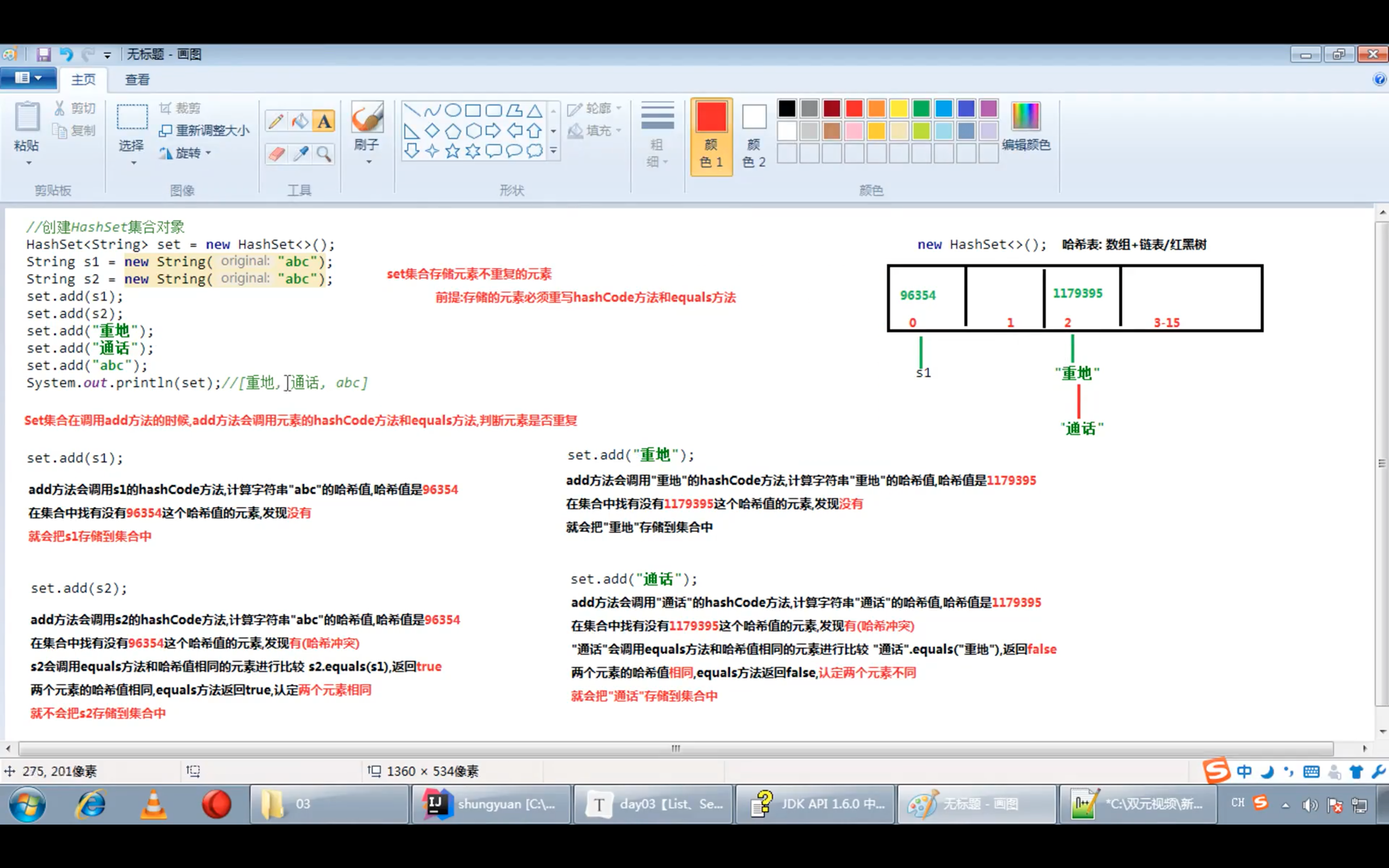Click Resize (重新调整大小) button
Image resolution: width=1389 pixels, height=868 pixels.
[204, 131]
